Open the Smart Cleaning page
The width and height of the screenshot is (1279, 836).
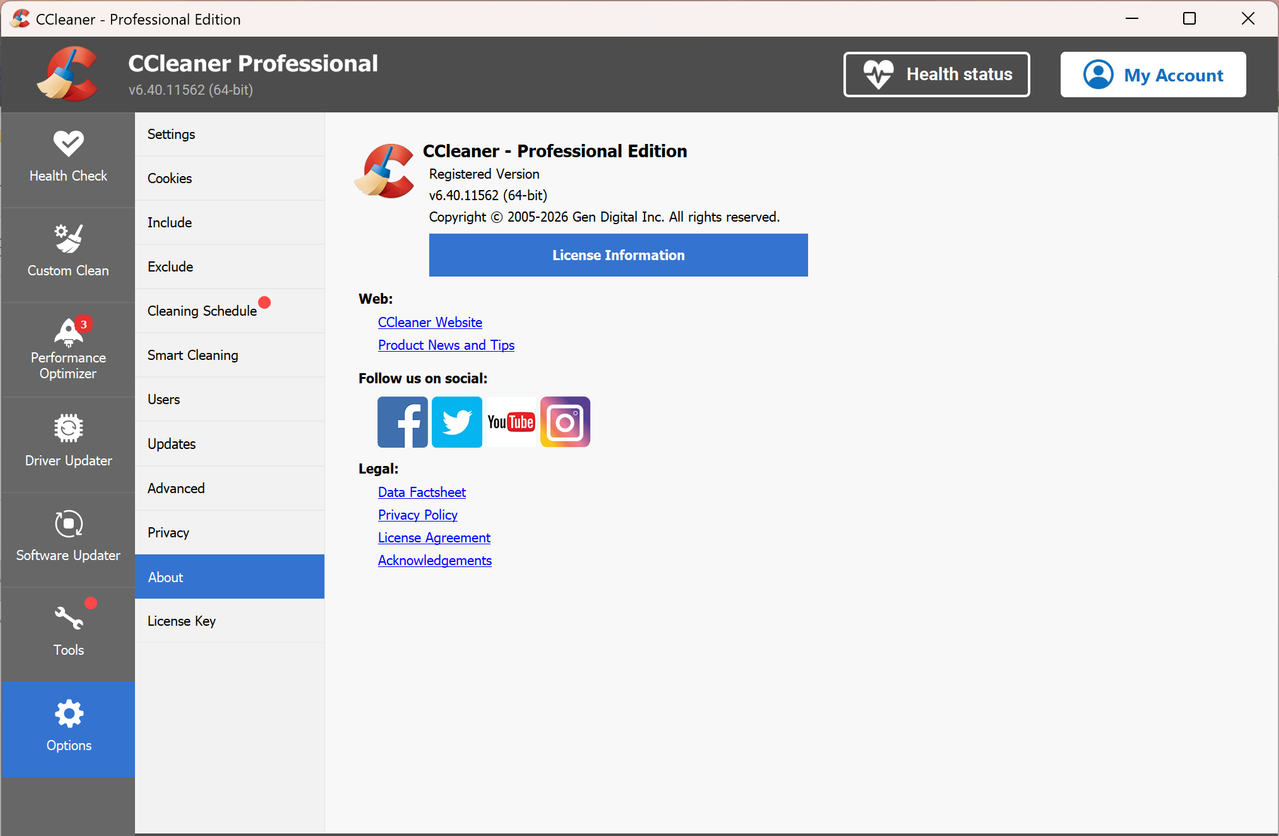(x=230, y=355)
